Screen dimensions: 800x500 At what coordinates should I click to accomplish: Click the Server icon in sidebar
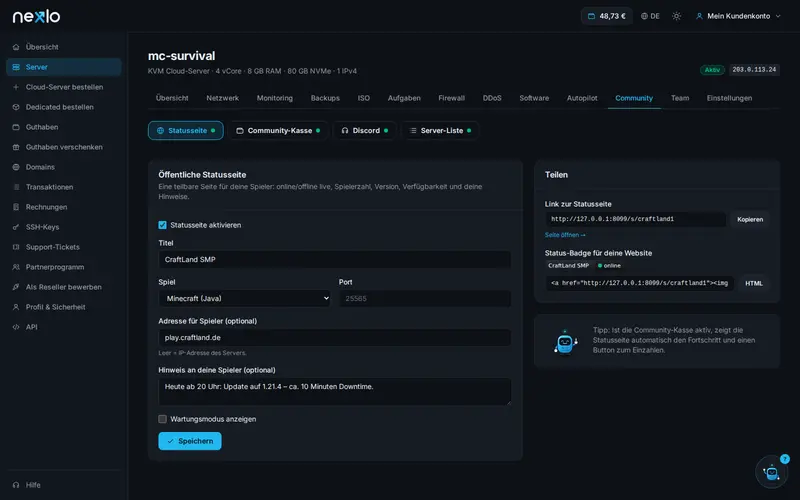[16, 67]
